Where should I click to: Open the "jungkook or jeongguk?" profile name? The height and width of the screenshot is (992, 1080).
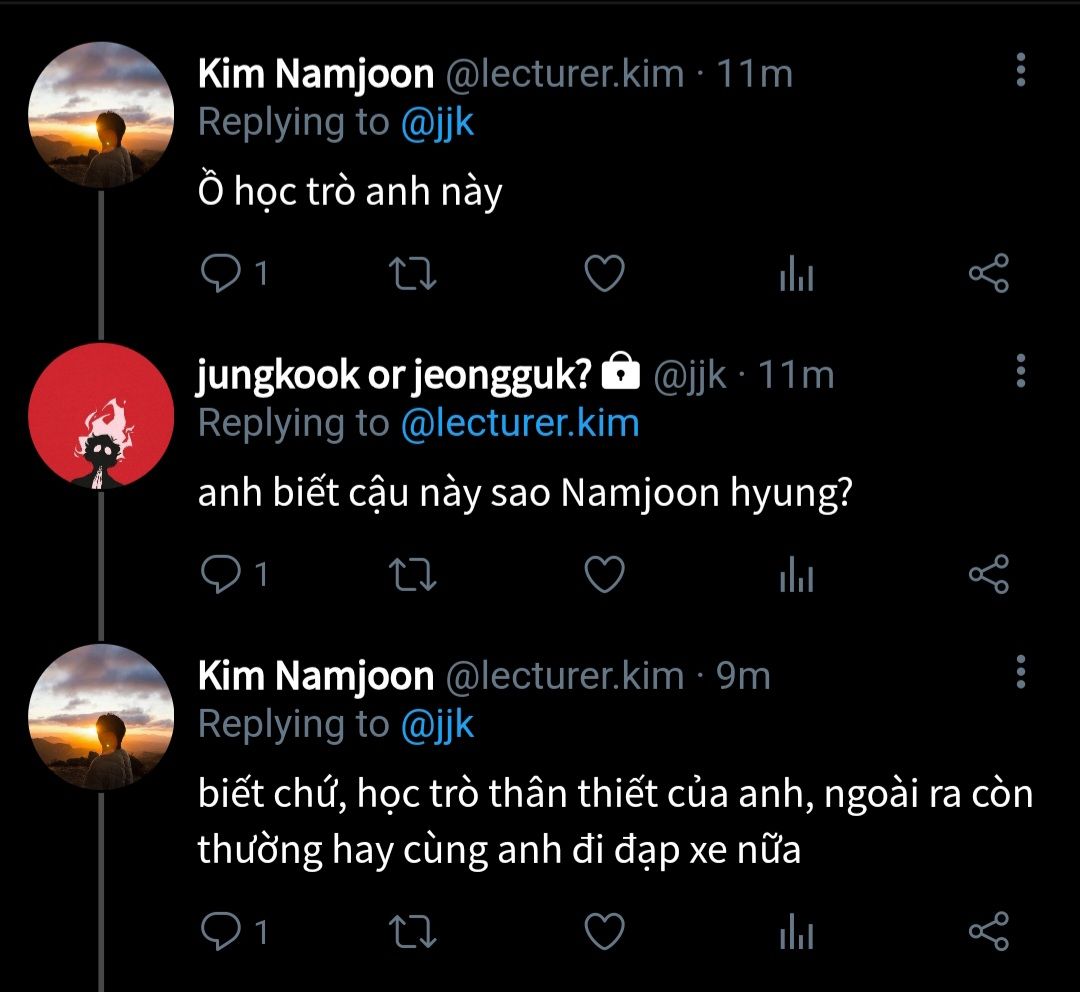396,375
